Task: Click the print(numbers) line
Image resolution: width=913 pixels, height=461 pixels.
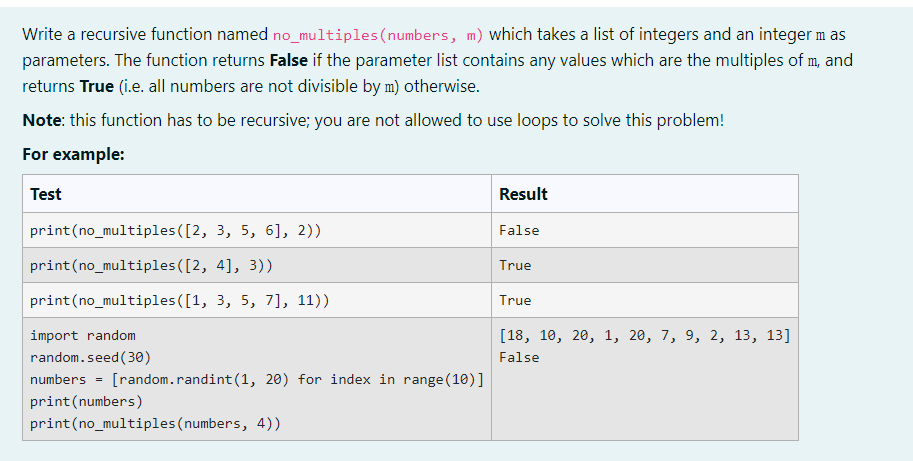Action: (x=86, y=402)
